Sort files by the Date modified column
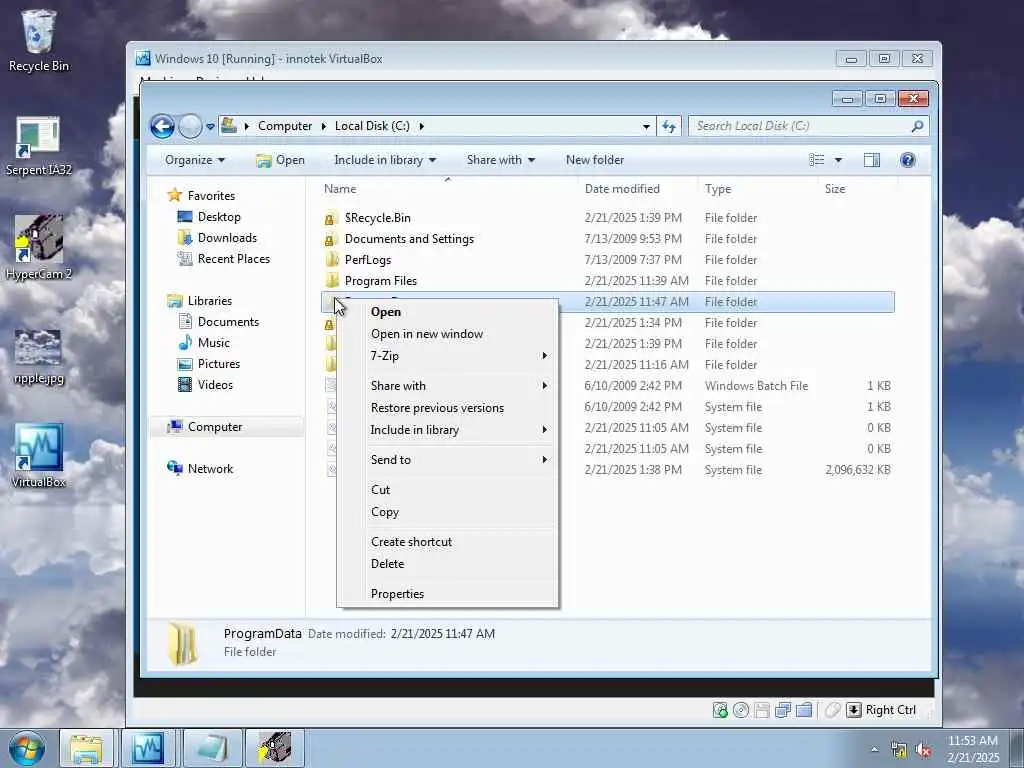The width and height of the screenshot is (1024, 768). coord(639,189)
